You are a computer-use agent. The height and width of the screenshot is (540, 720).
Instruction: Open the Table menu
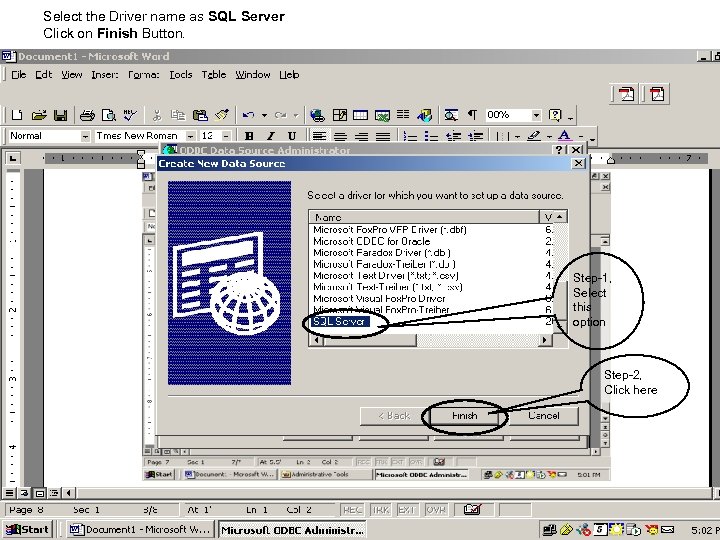[214, 74]
